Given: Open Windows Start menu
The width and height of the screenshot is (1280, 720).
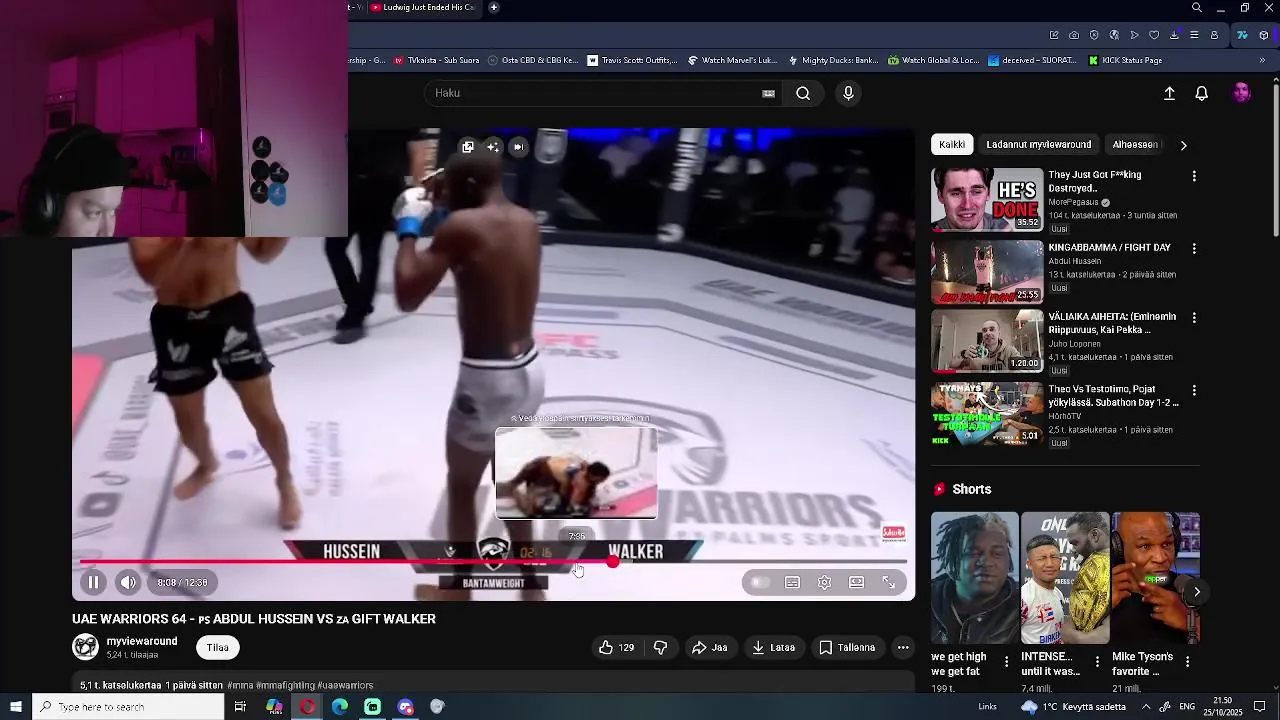Looking at the screenshot, I should (16, 707).
